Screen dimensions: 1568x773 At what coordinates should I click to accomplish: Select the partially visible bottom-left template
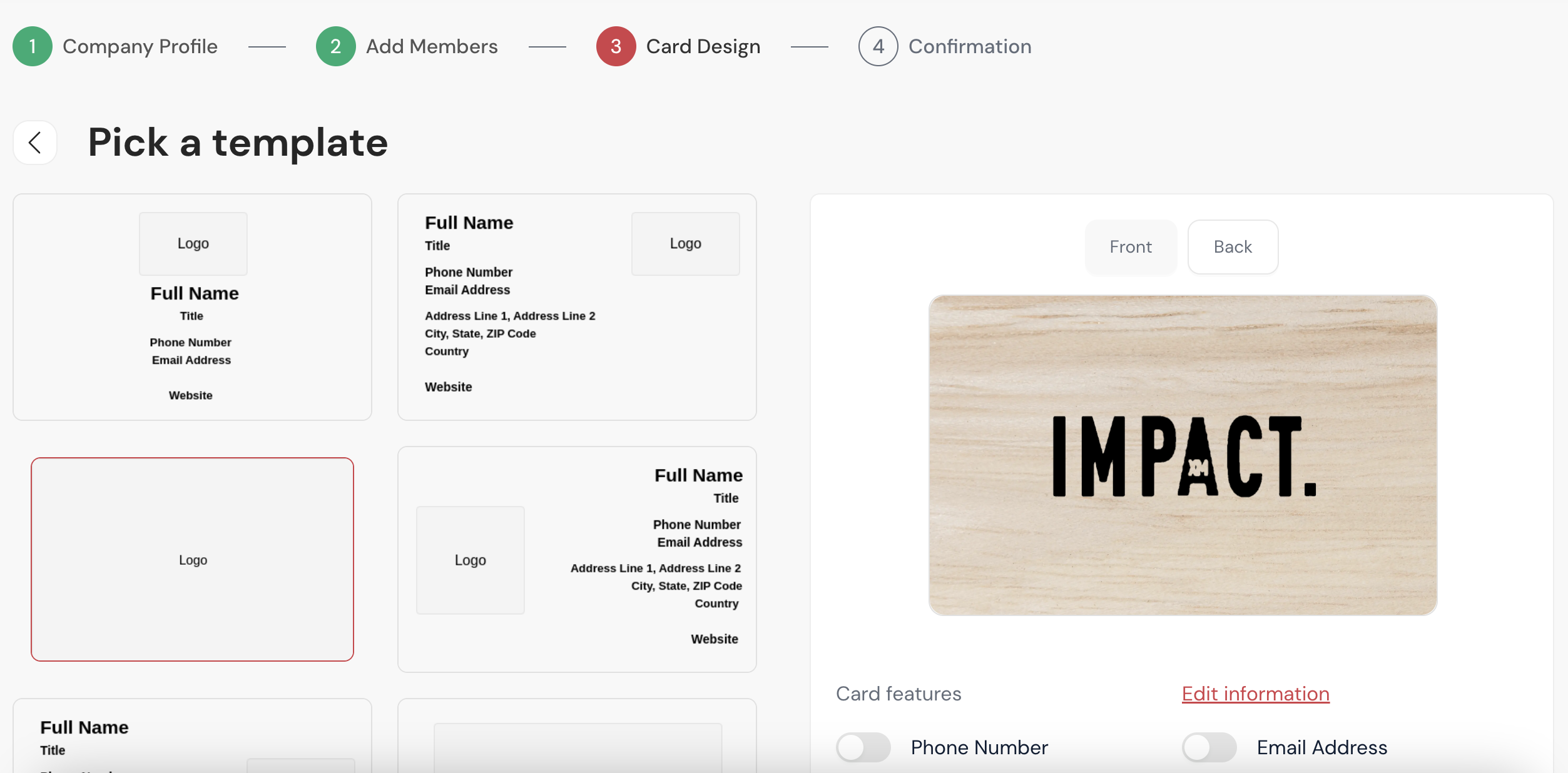point(192,737)
